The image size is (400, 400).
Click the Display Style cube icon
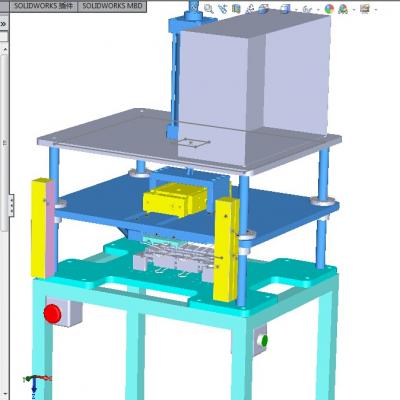point(285,9)
